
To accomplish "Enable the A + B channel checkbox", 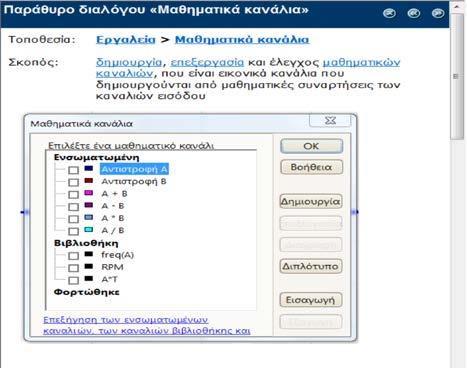I will tap(73, 195).
